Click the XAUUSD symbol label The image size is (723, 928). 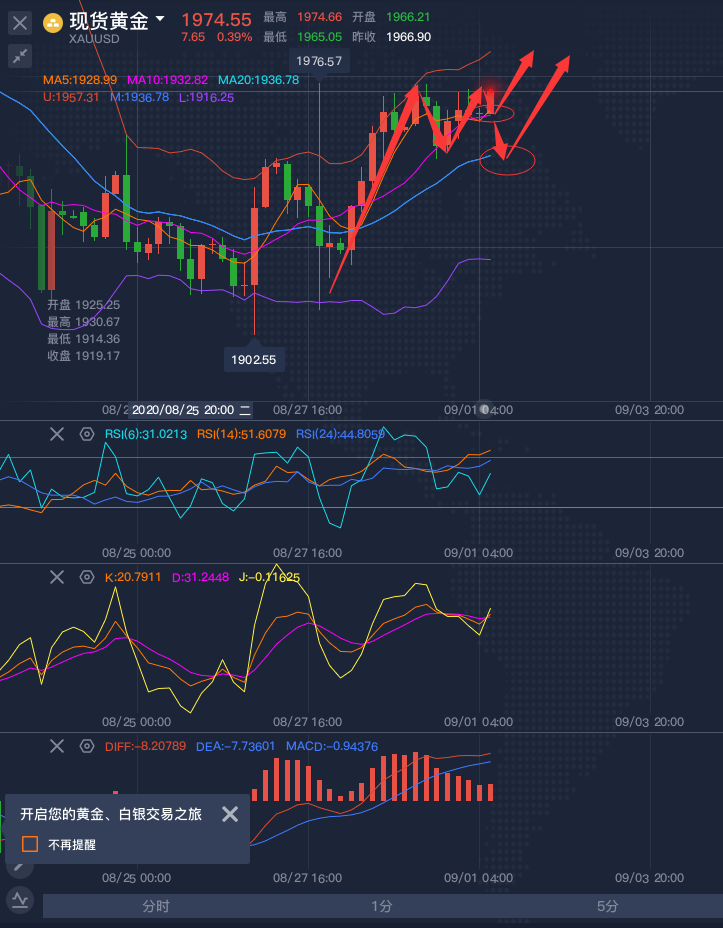(x=95, y=39)
